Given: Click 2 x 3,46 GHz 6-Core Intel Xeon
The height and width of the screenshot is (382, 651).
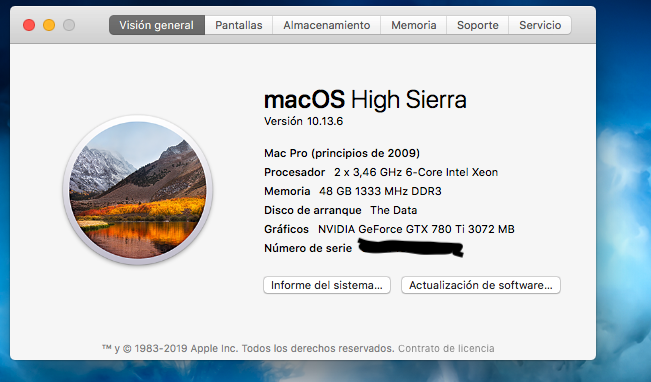Looking at the screenshot, I should click(416, 172).
